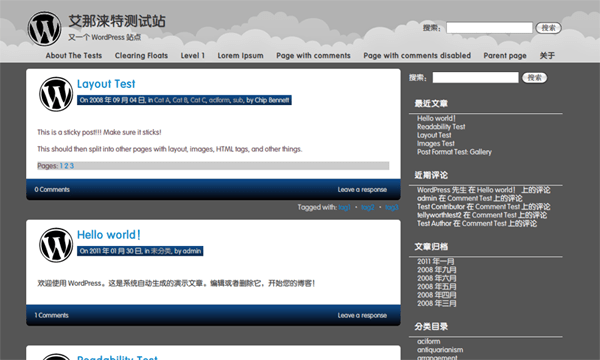600x360 pixels.
Task: Open the About The Tests page
Action: pos(74,55)
